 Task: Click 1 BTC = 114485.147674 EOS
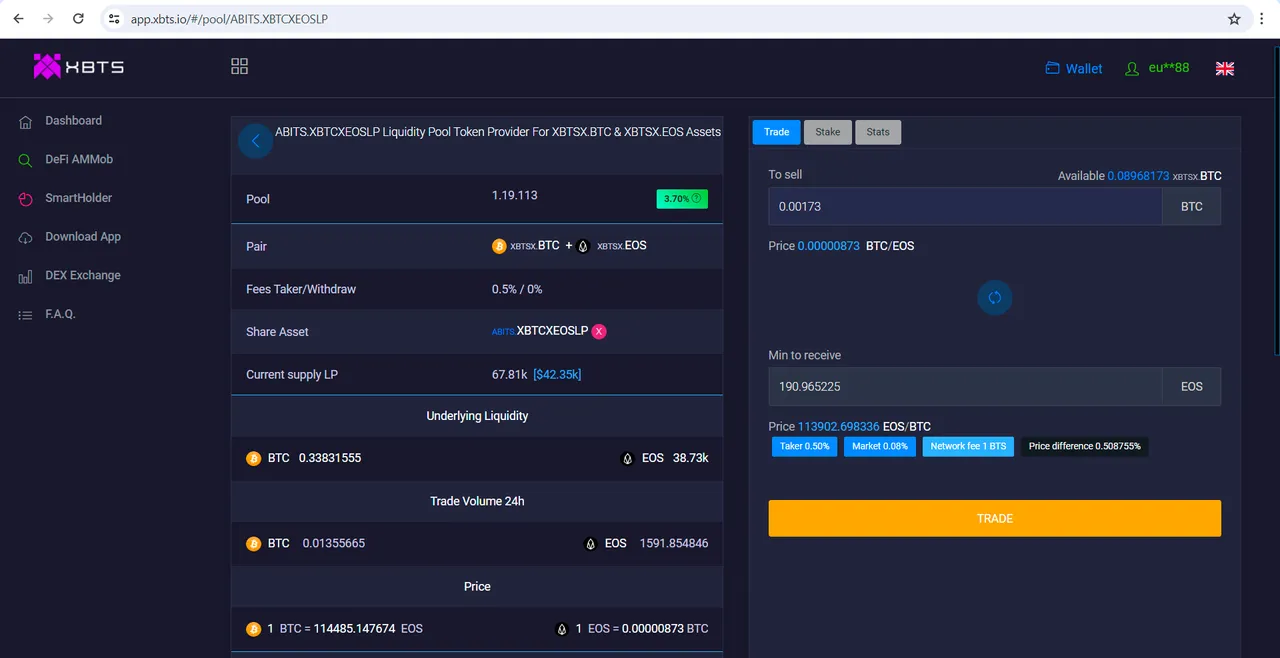pos(345,629)
